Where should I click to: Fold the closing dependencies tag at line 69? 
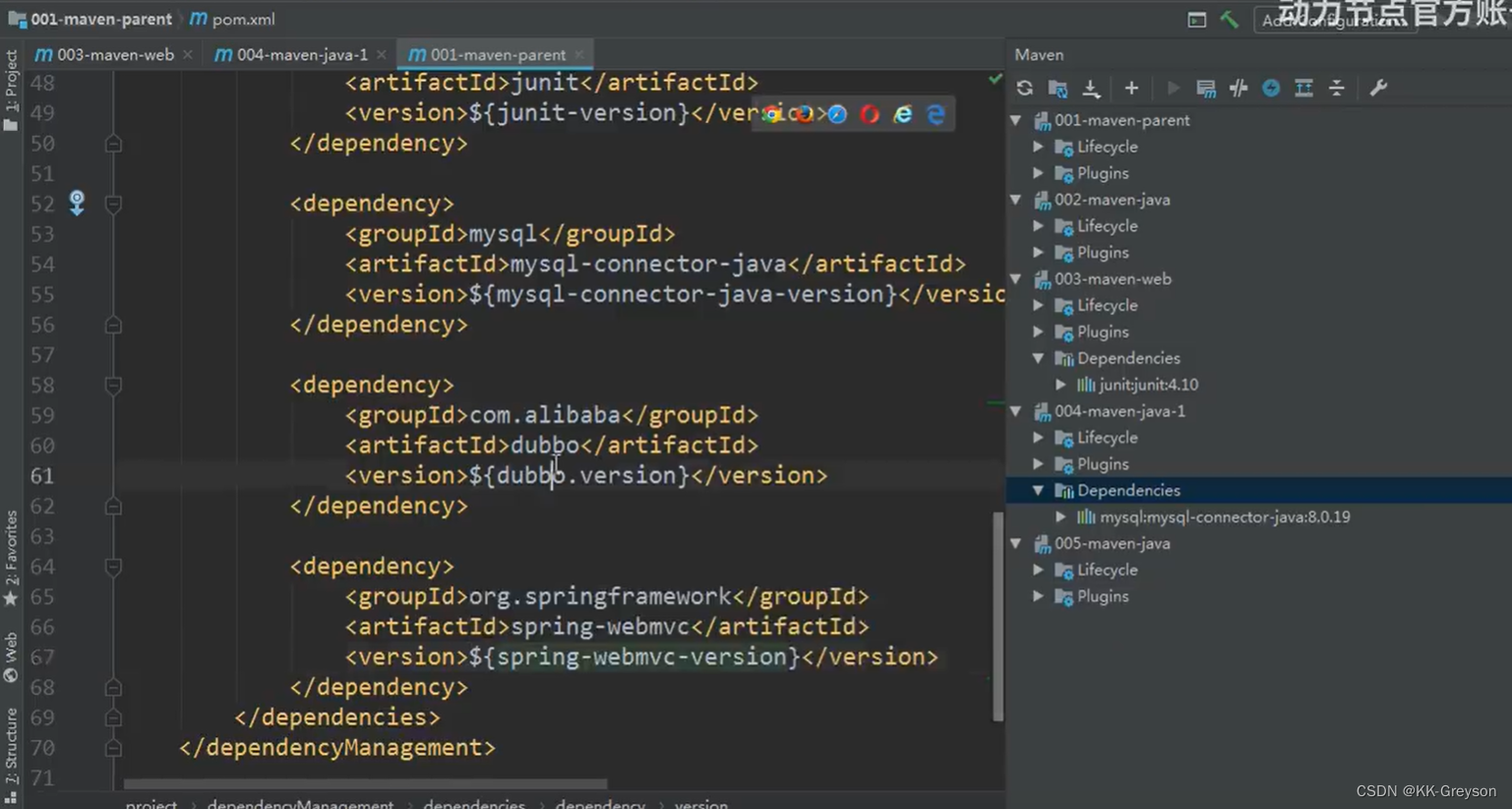[x=113, y=717]
